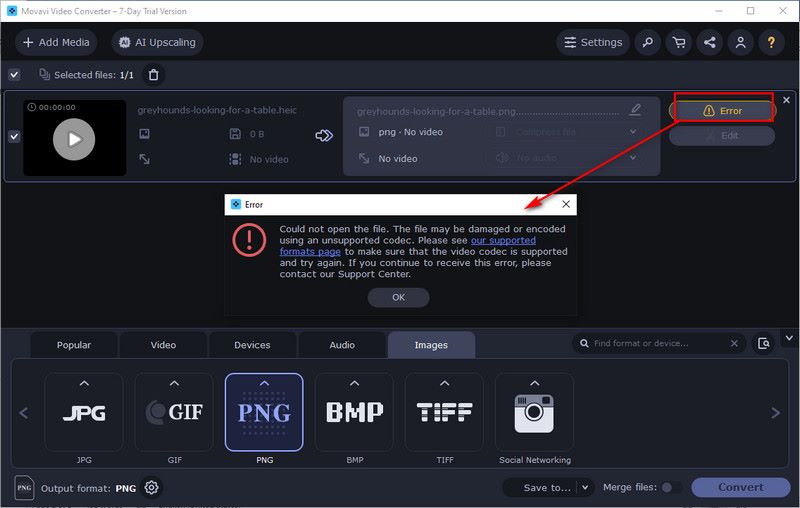Select the Social Networking preset
The height and width of the screenshot is (508, 800).
pos(534,412)
